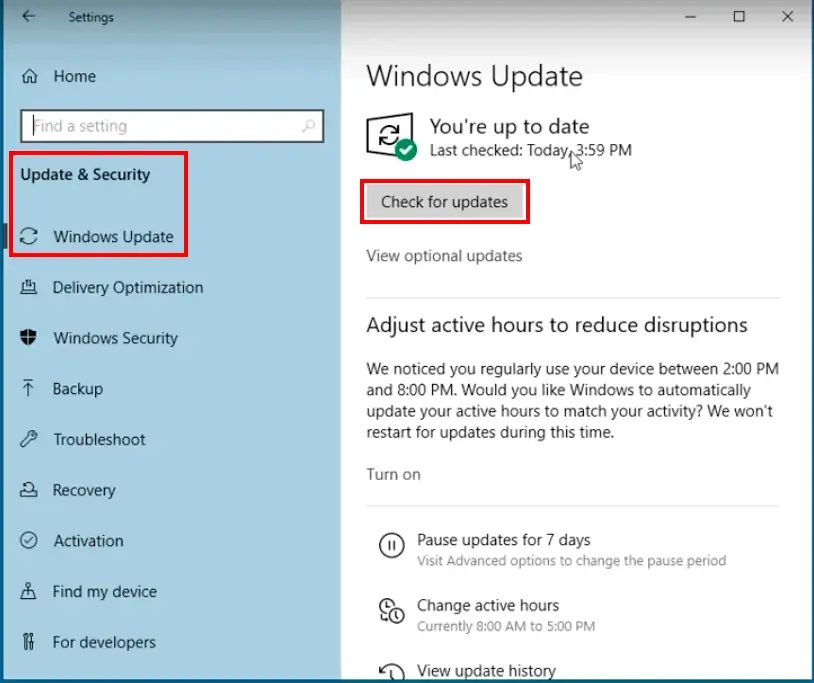Click Last checked: Today, 3:59 PM text
The height and width of the screenshot is (683, 814).
[531, 150]
